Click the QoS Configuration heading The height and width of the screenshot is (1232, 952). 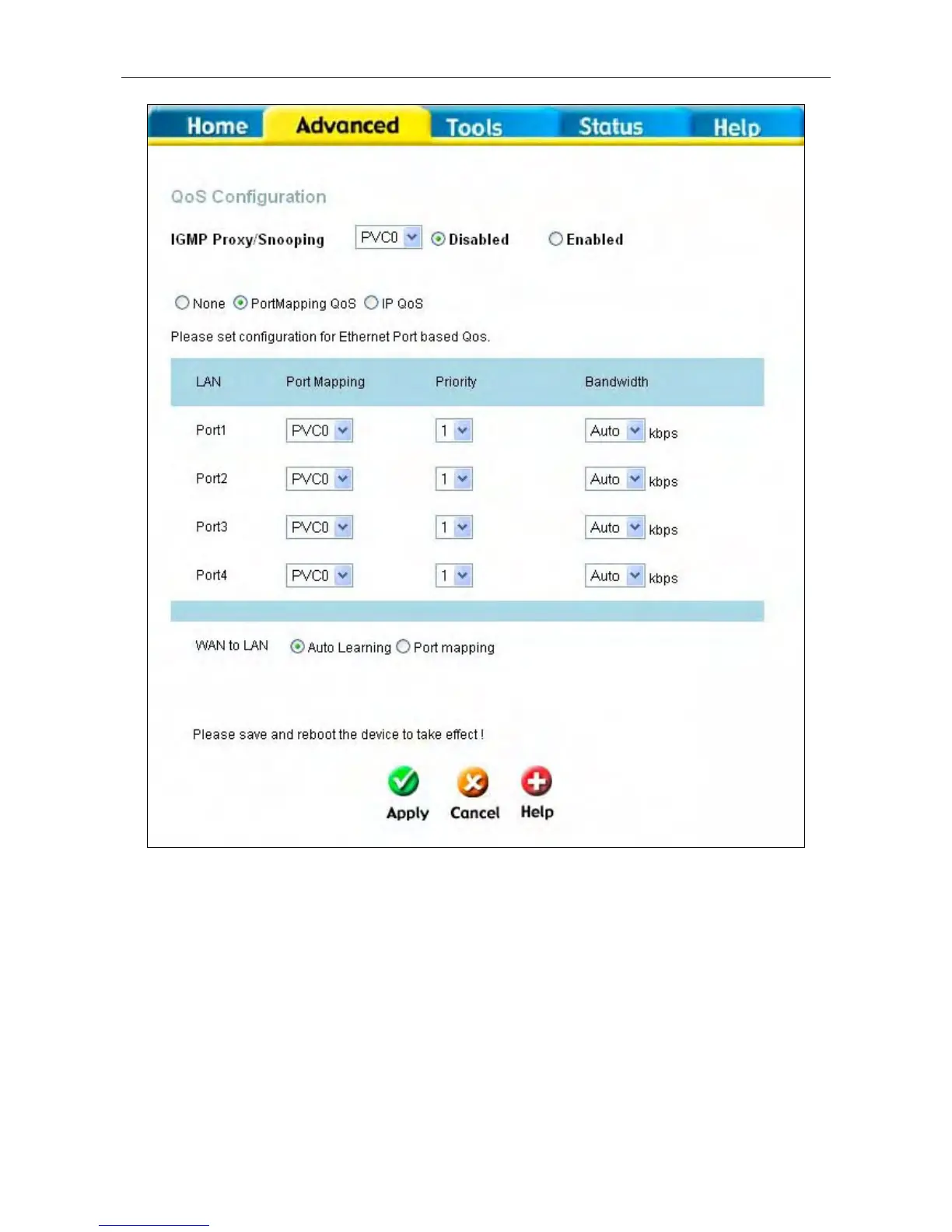click(248, 197)
